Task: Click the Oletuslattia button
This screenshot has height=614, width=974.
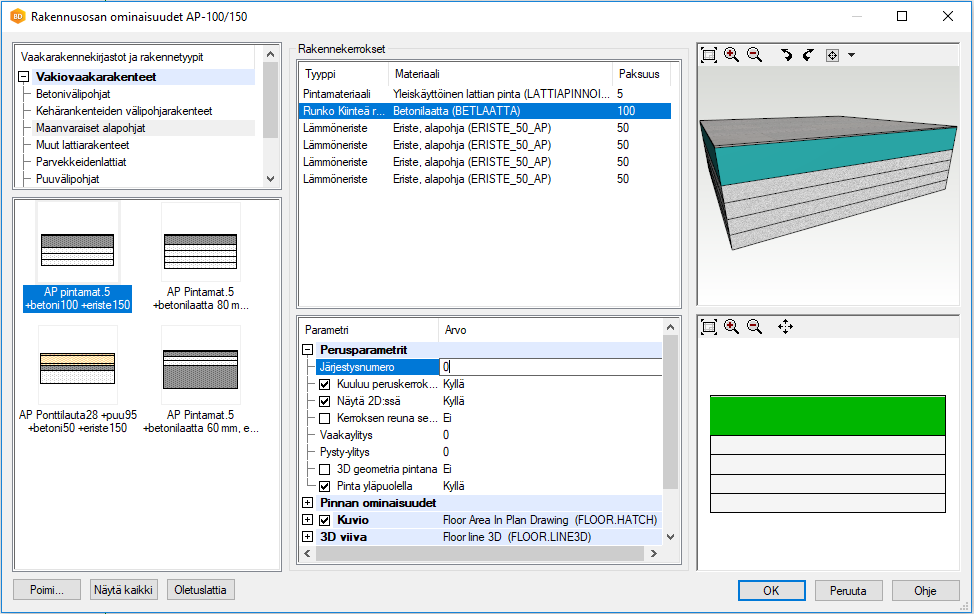Action: (x=201, y=590)
